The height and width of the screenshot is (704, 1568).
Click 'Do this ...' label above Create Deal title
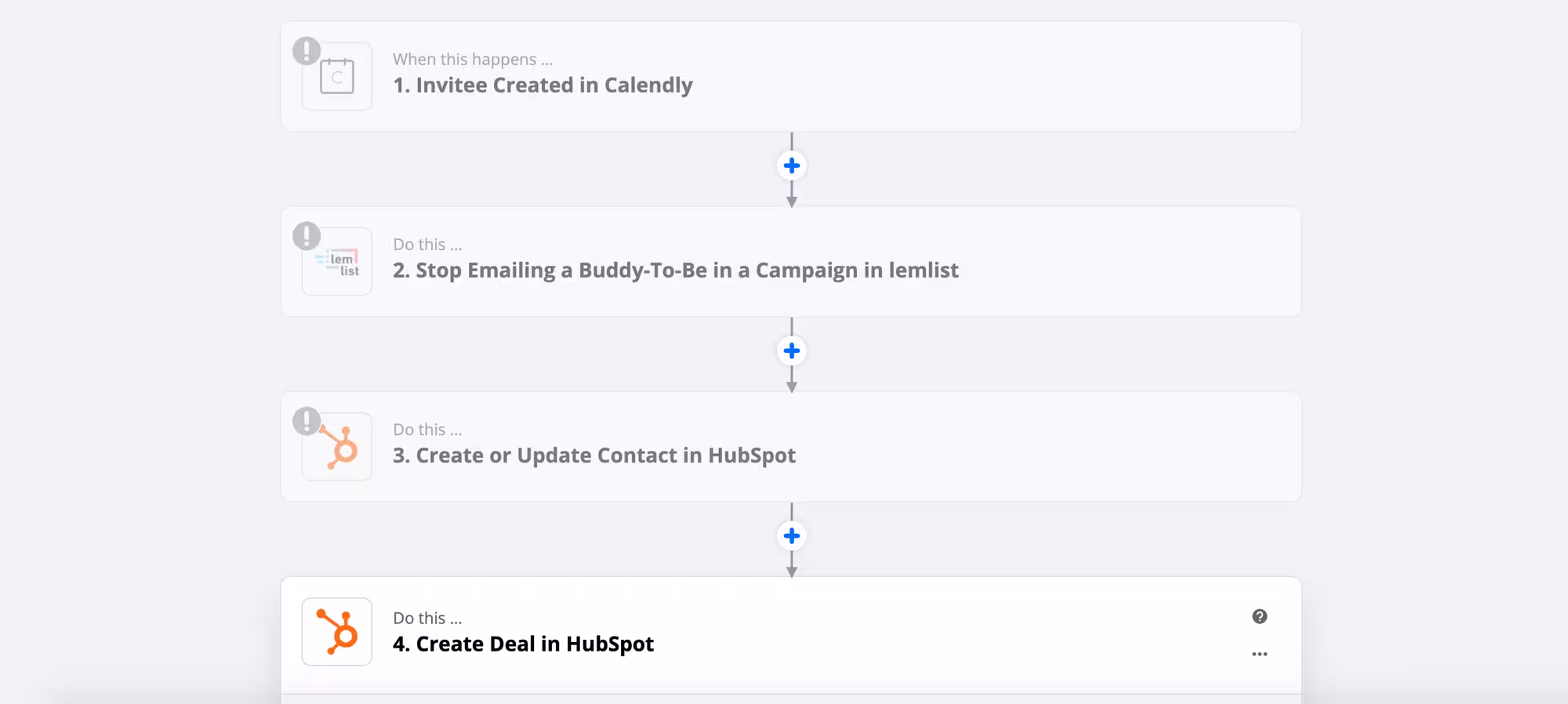[427, 618]
